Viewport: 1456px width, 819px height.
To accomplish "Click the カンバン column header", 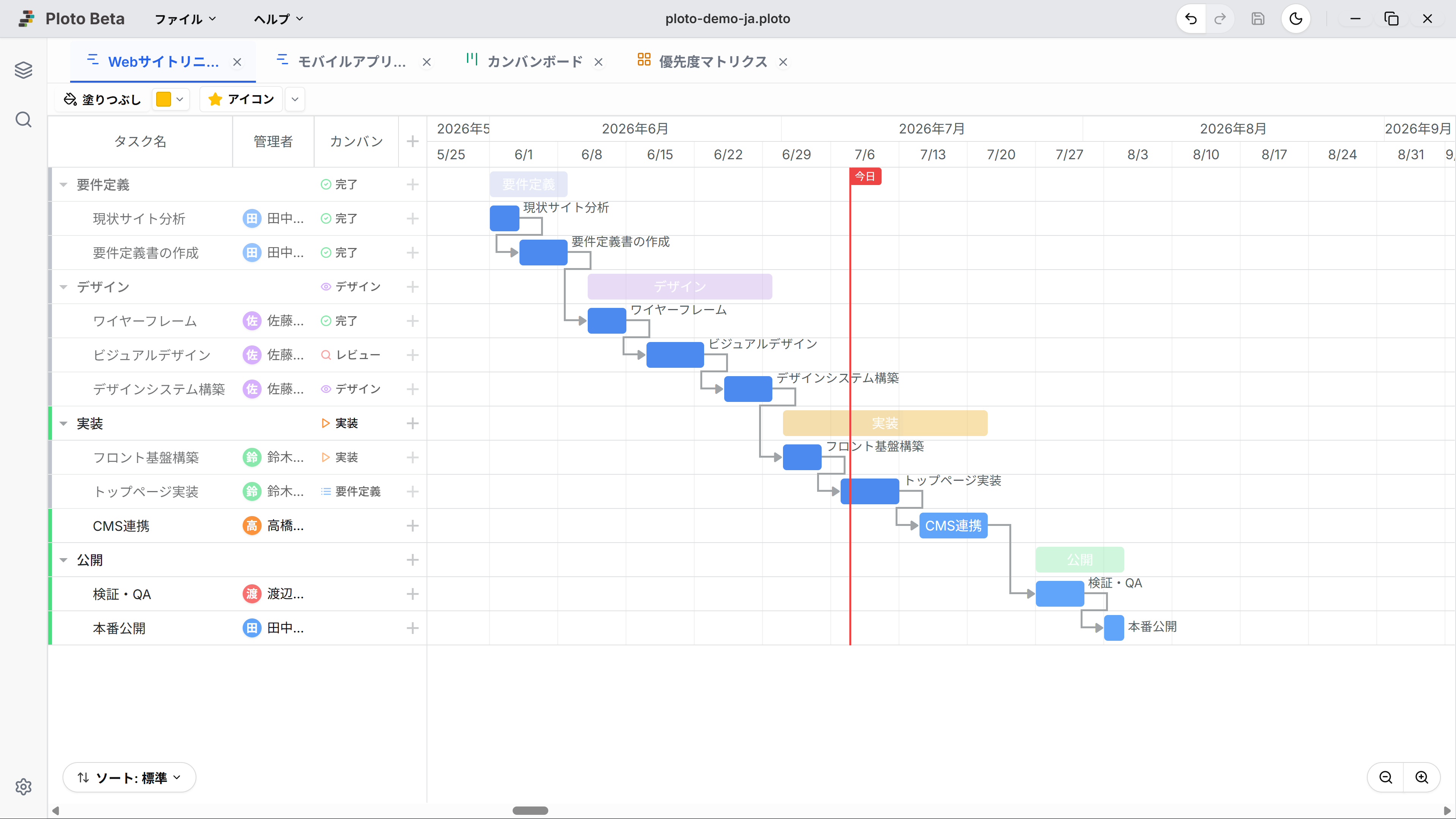I will (x=356, y=141).
